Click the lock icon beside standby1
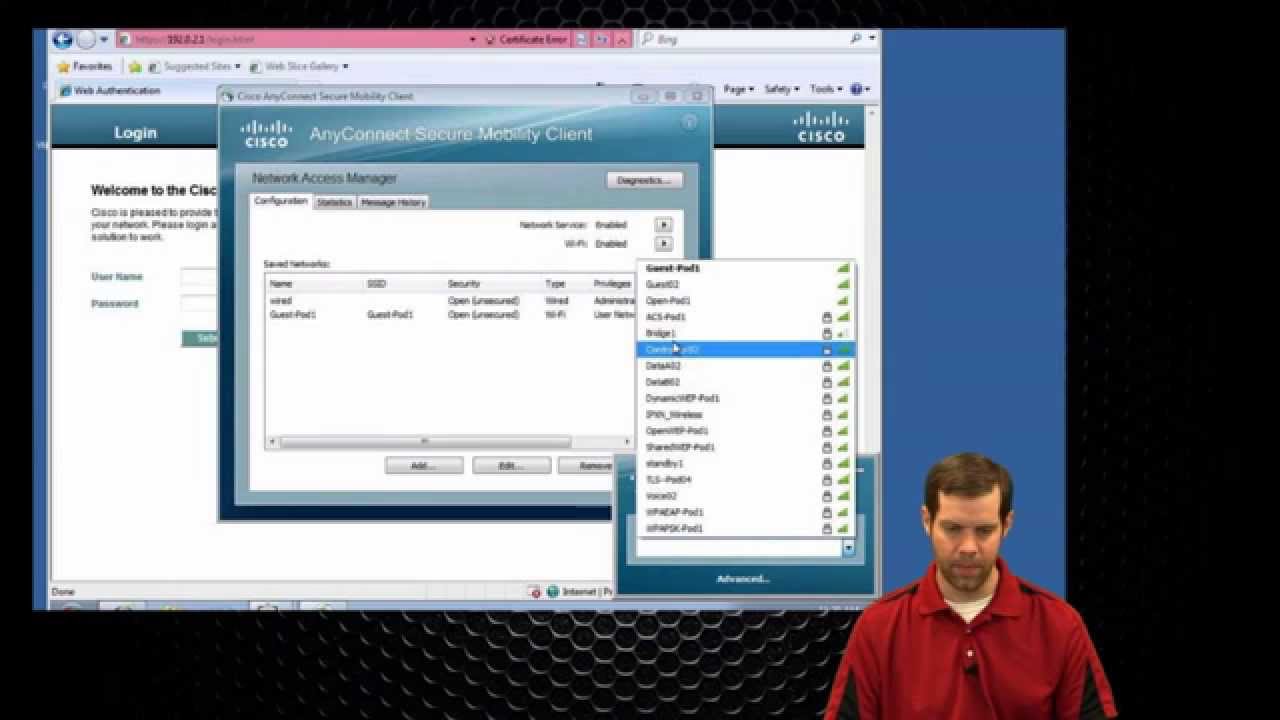This screenshot has width=1280, height=720. [827, 463]
